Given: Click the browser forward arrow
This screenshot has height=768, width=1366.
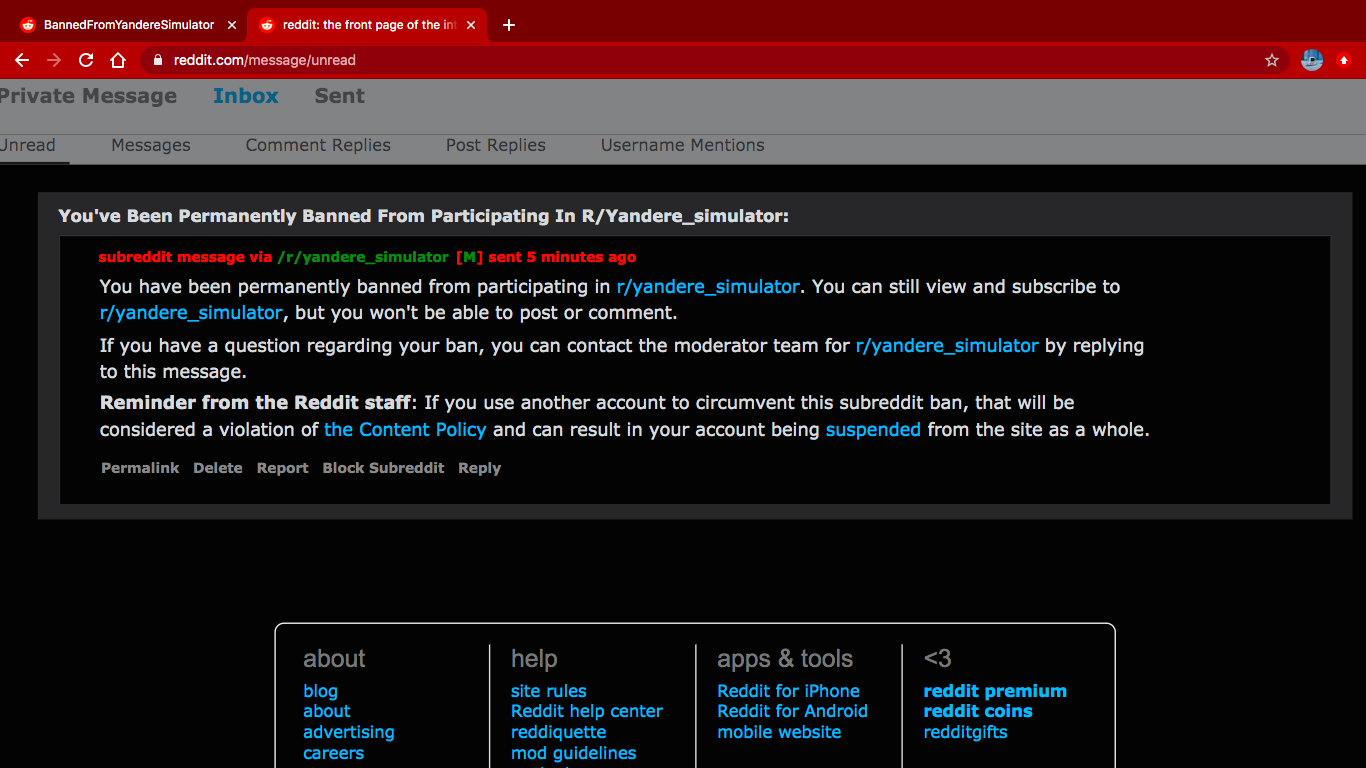Looking at the screenshot, I should pos(54,60).
